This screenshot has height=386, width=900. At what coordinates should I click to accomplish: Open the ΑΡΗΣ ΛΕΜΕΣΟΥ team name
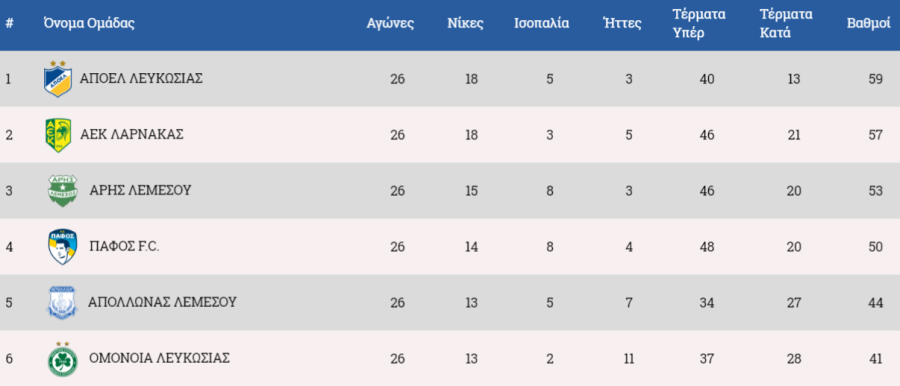click(140, 190)
